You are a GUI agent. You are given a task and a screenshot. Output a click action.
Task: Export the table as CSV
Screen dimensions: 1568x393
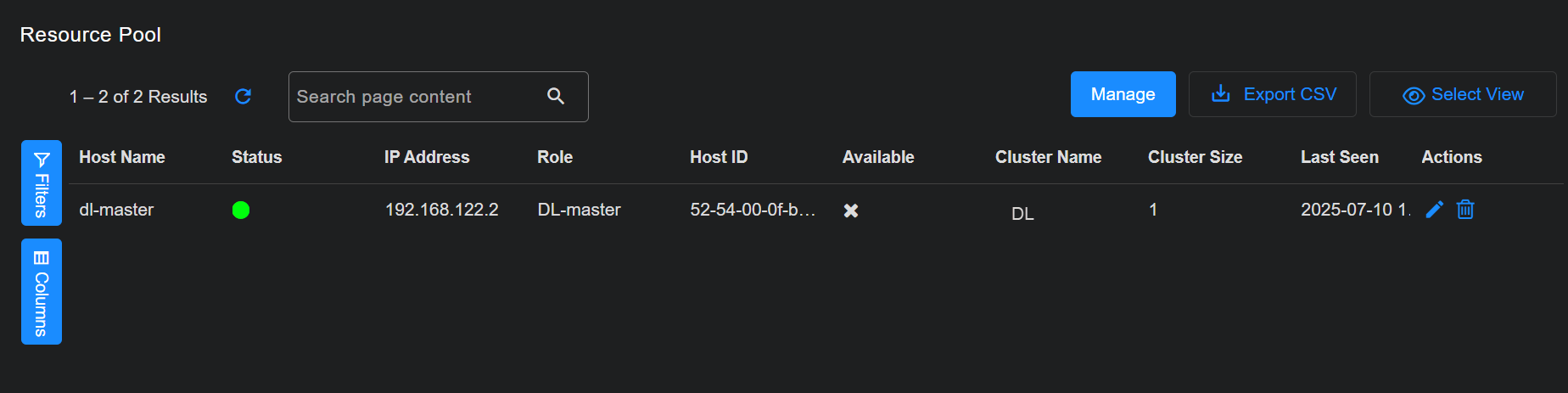pos(1273,95)
